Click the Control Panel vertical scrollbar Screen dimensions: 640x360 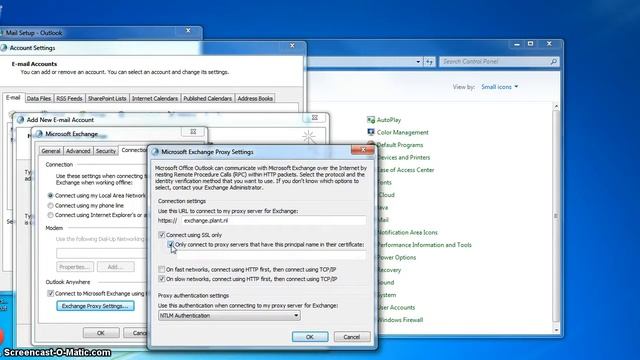click(x=556, y=216)
